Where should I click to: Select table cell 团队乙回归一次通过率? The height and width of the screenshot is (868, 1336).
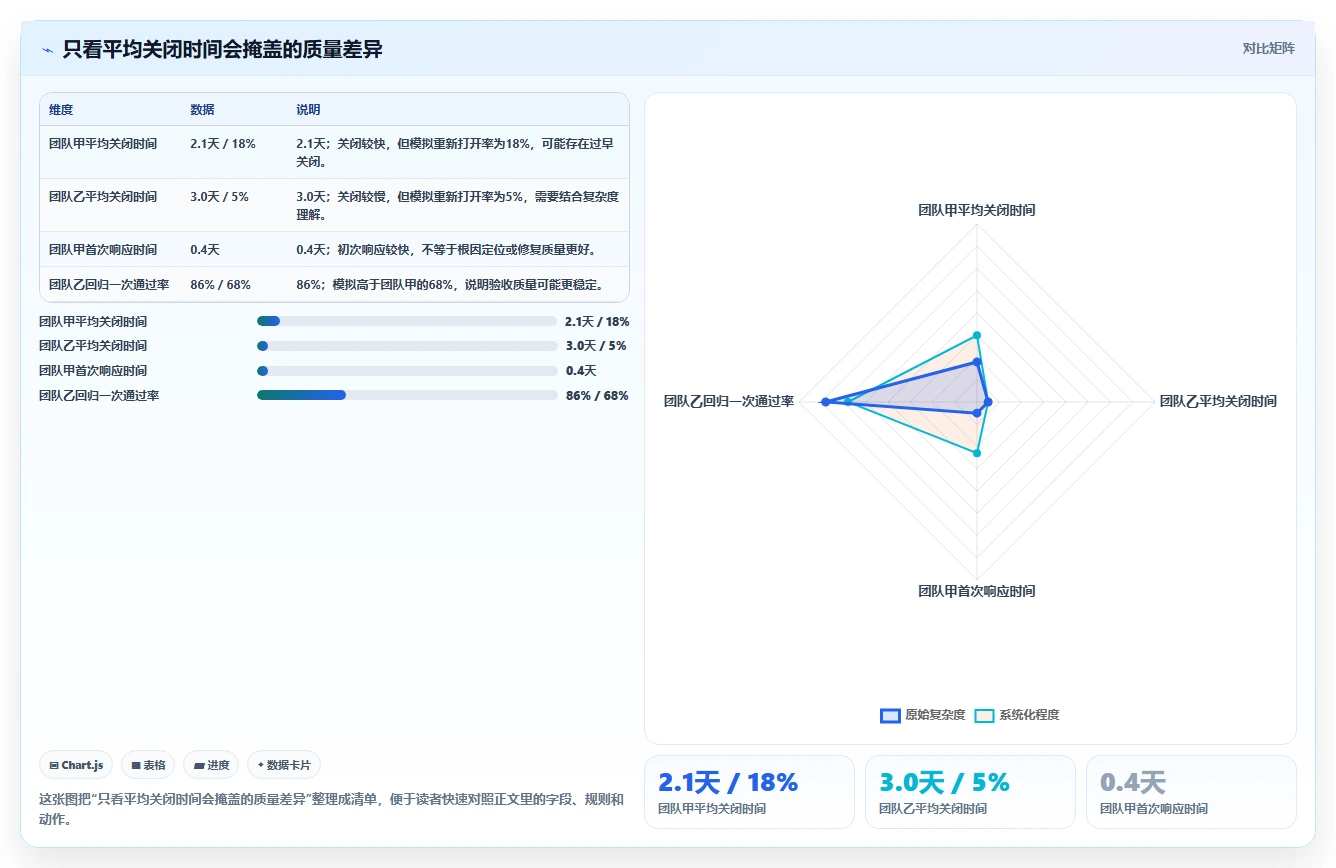(109, 285)
